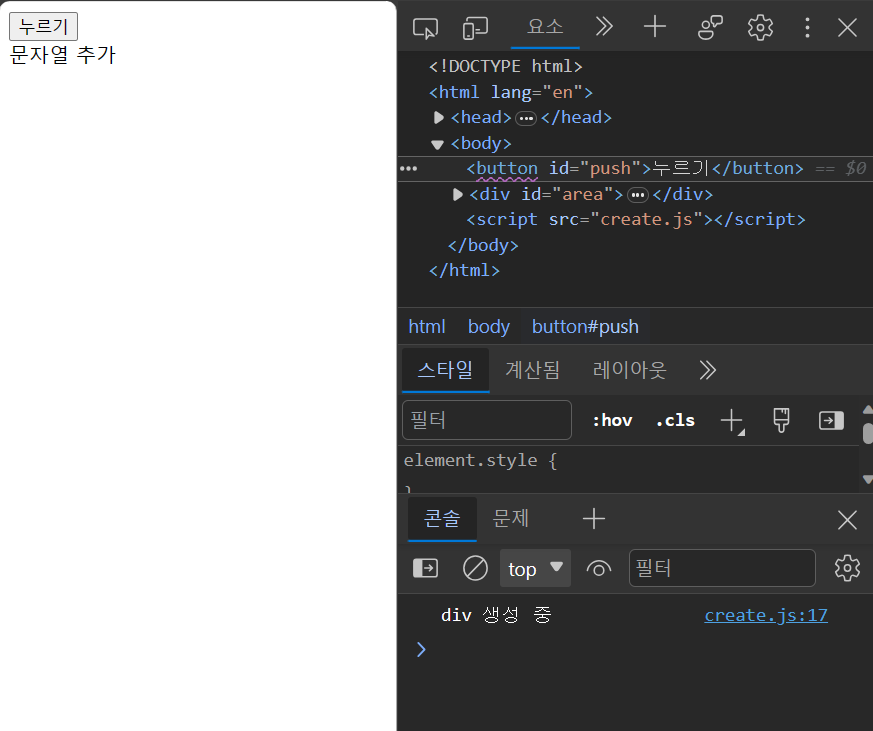
Task: Toggle computed styles sidebar icon
Action: point(831,420)
